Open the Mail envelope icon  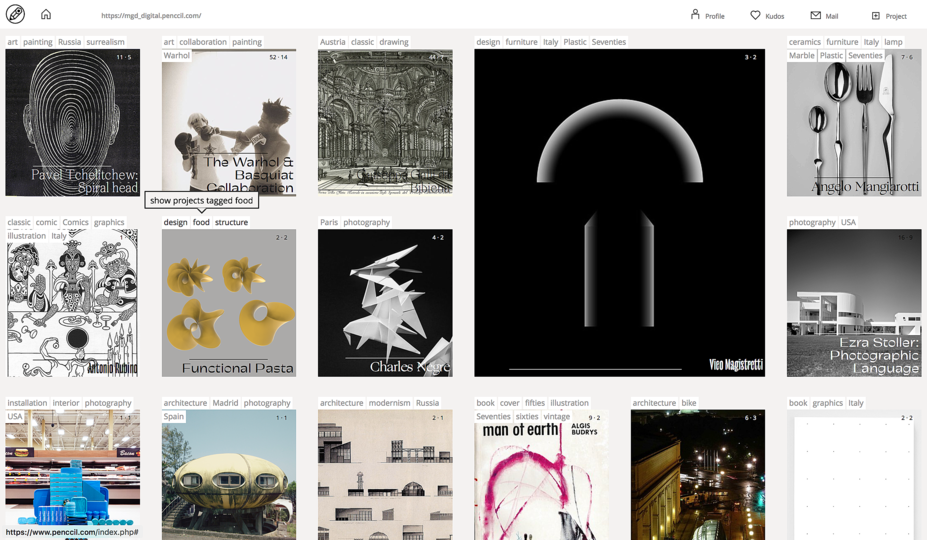pos(815,15)
